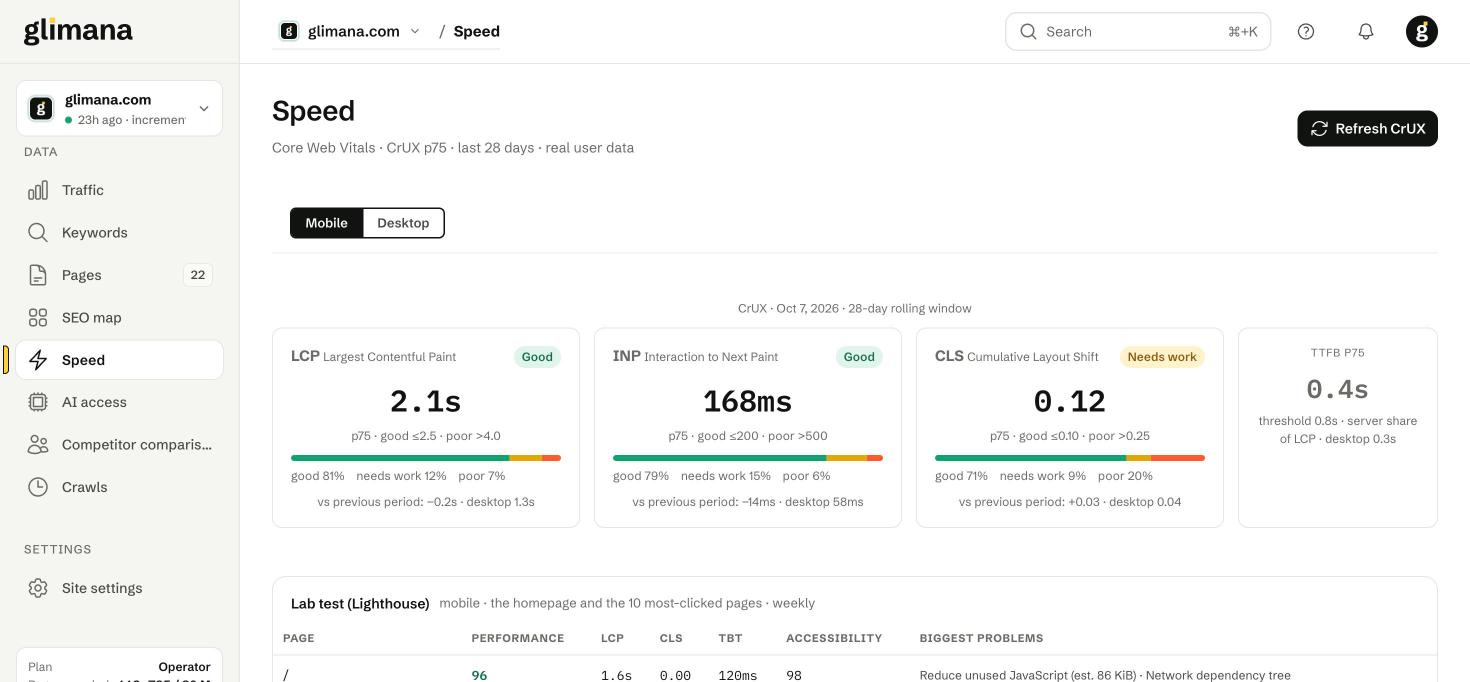1470x682 pixels.
Task: Click the CLS value 0.12
Action: [1070, 402]
